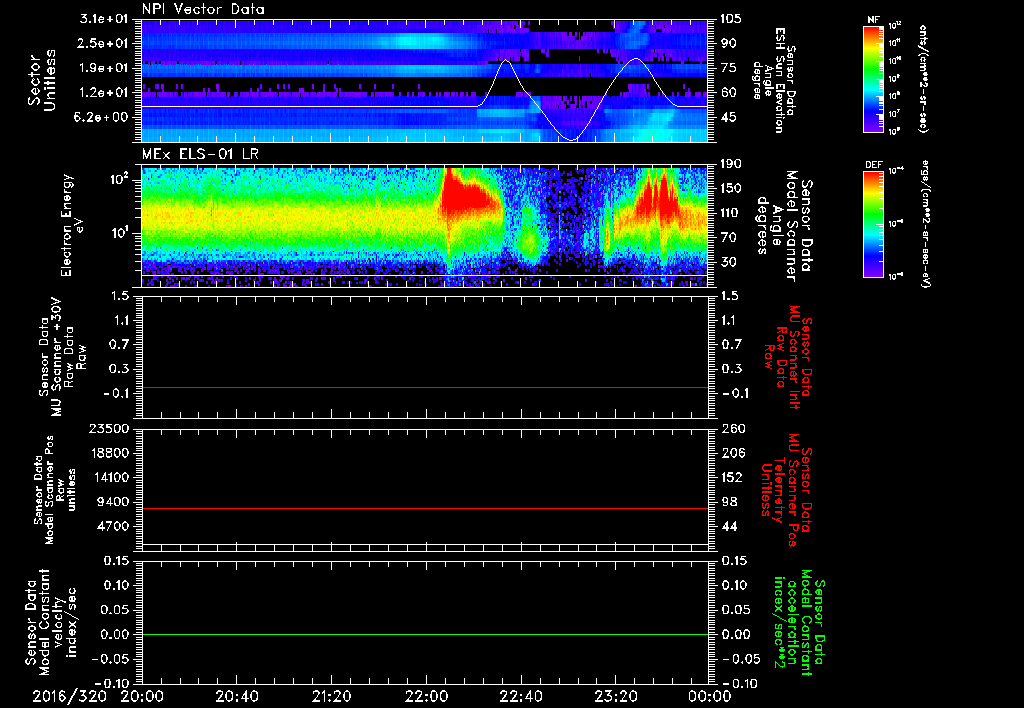Viewport: 1024px width, 708px height.
Task: Click the red line in Scanner Pos plot
Action: (424, 508)
